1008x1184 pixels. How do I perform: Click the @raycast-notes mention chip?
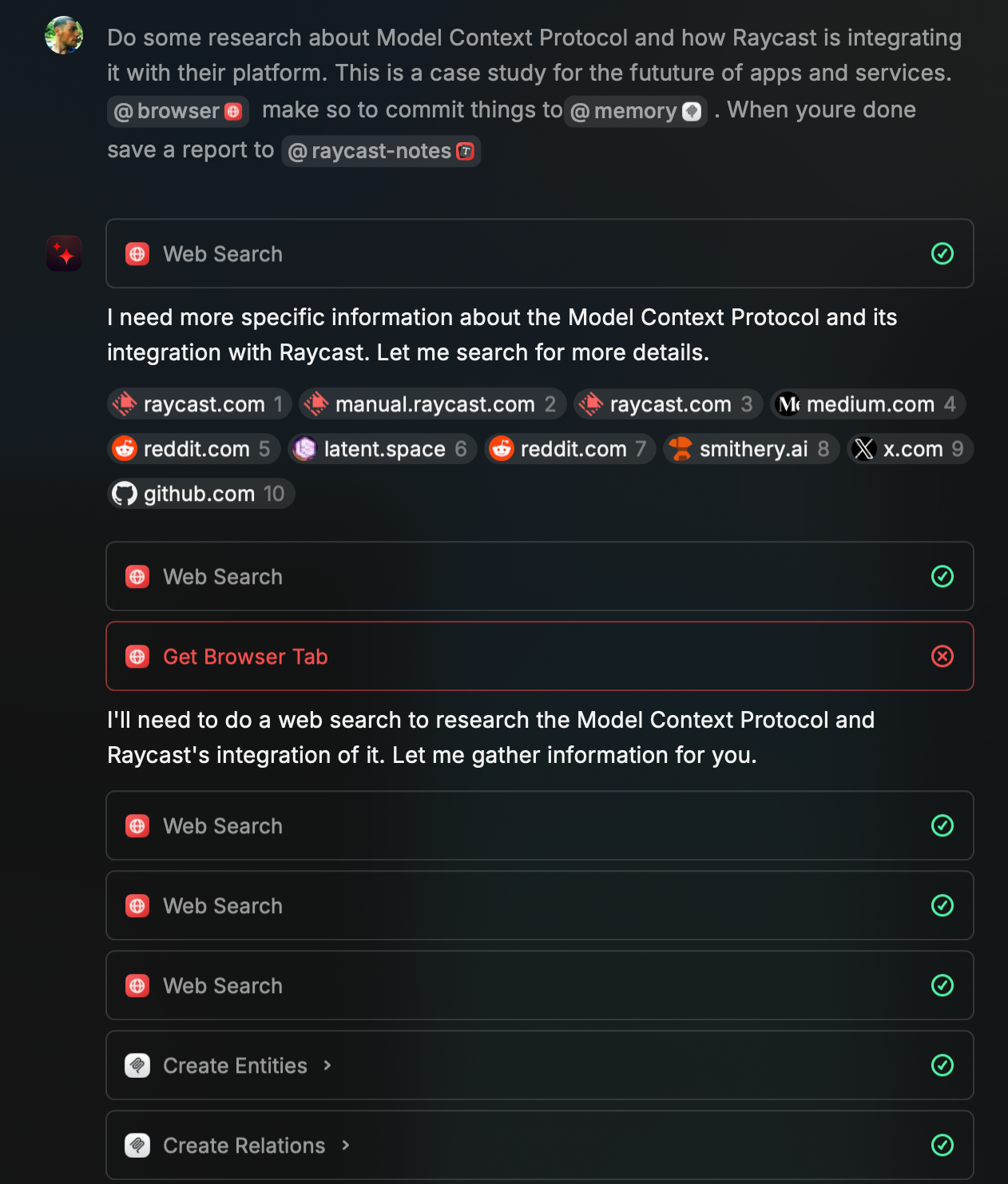tap(381, 151)
